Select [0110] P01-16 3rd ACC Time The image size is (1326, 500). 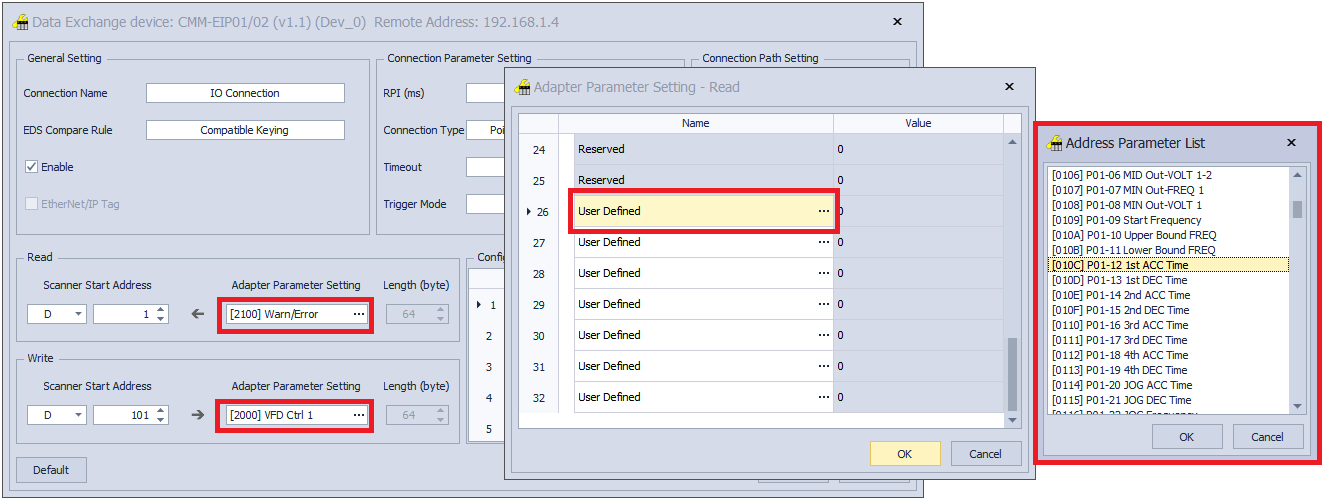coord(1168,325)
